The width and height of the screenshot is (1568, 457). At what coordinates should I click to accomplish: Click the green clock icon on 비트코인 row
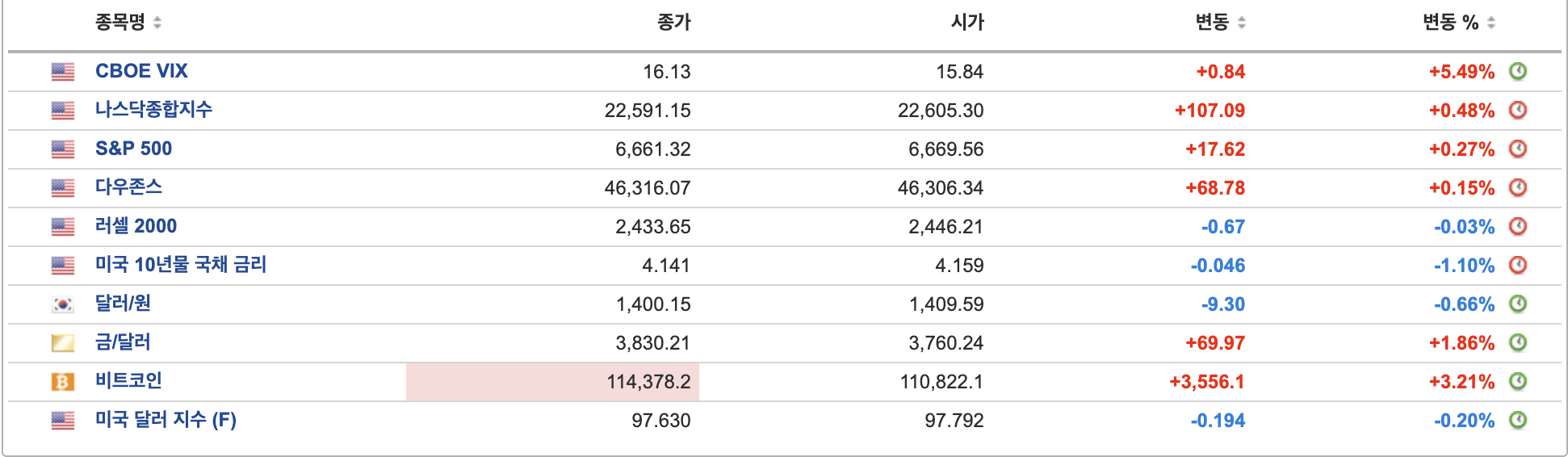coord(1518,381)
